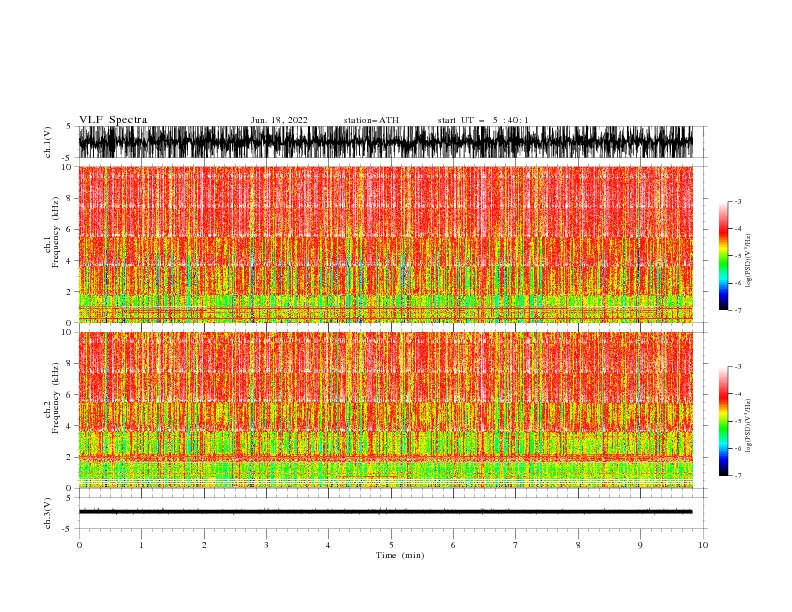Click the ch.2 color bar "log(PSD)(V²/Hz)" label

coord(748,426)
